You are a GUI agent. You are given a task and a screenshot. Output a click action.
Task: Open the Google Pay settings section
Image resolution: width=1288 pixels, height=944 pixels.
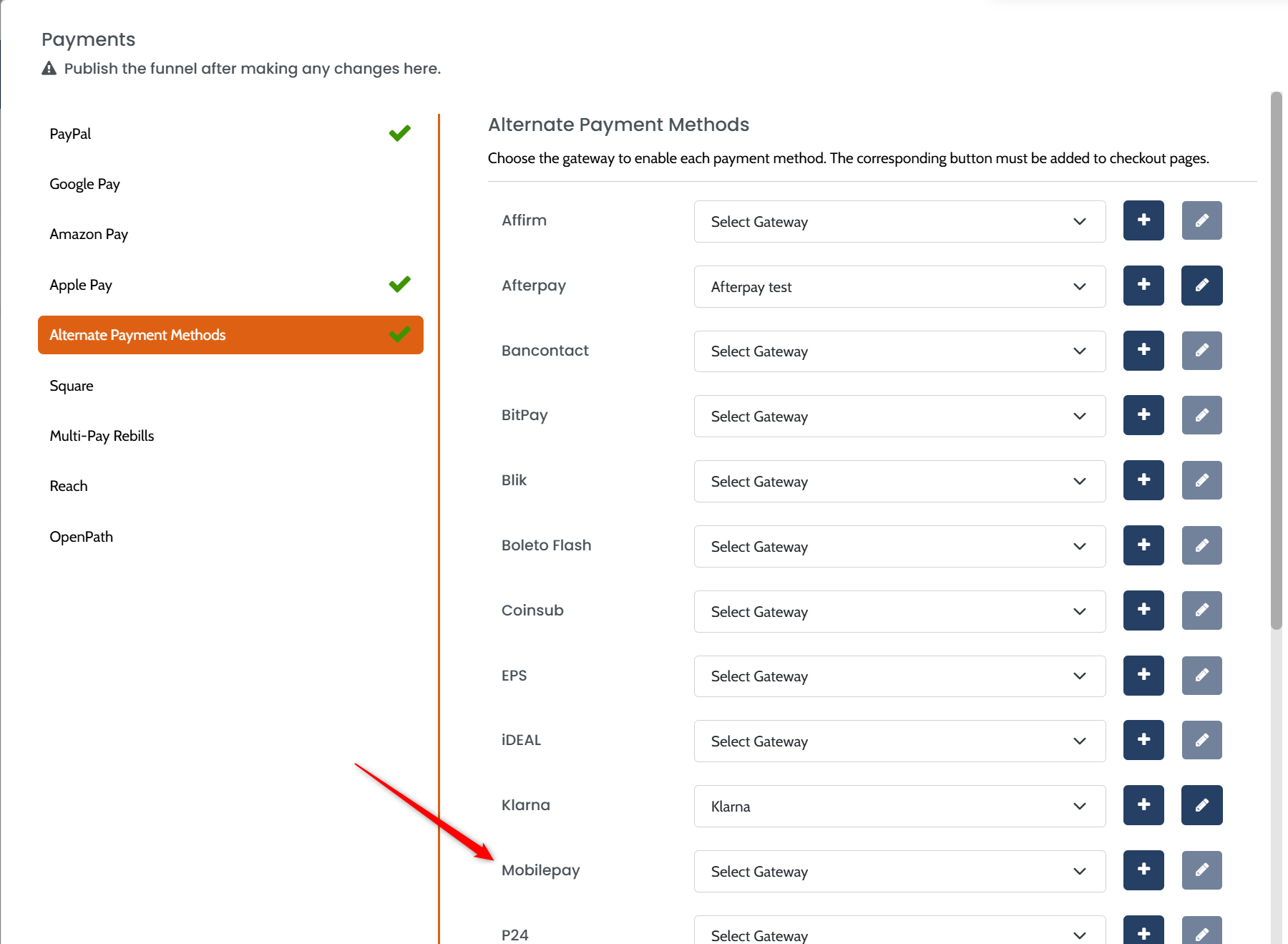tap(84, 184)
